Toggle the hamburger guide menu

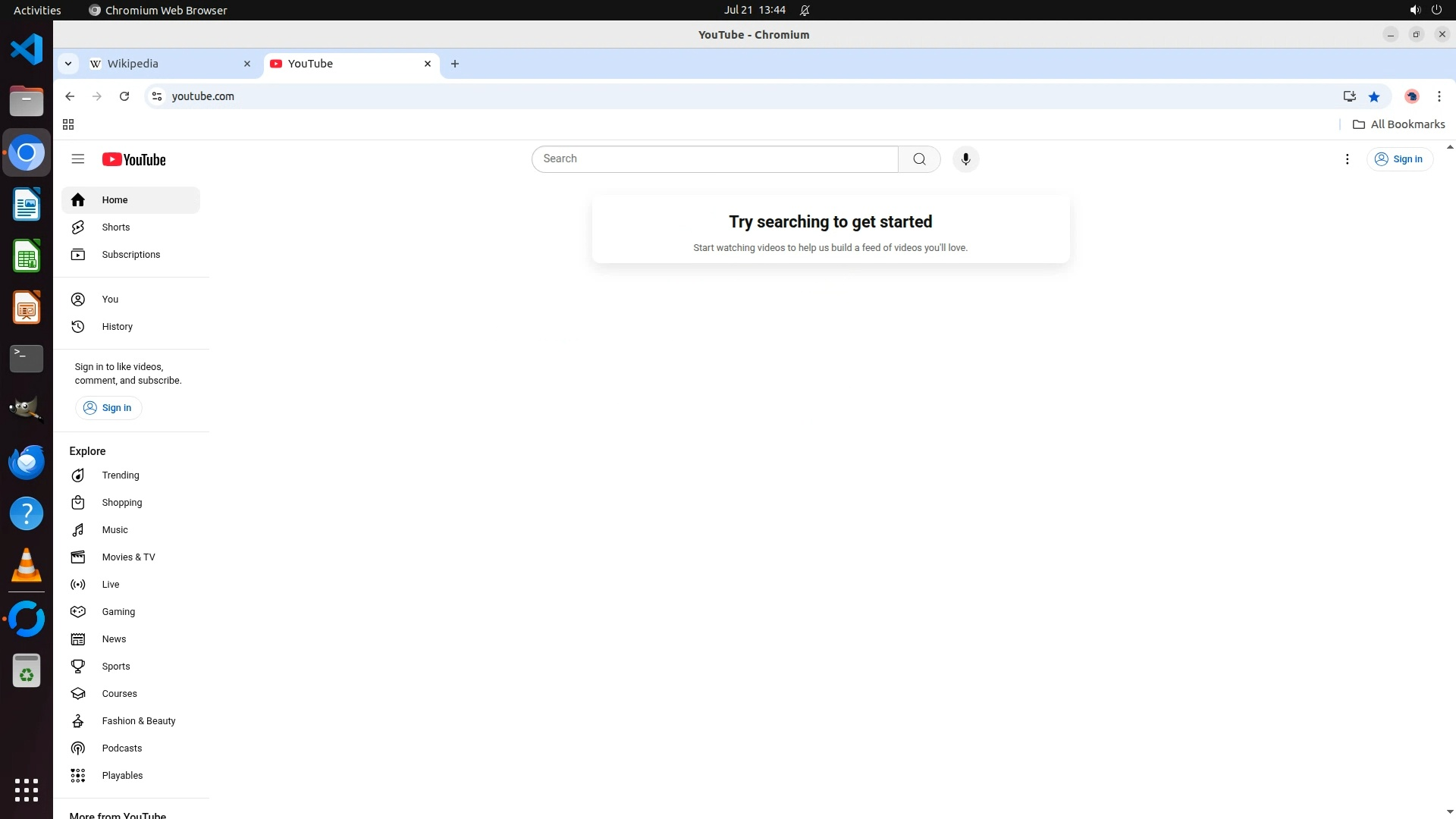click(77, 159)
